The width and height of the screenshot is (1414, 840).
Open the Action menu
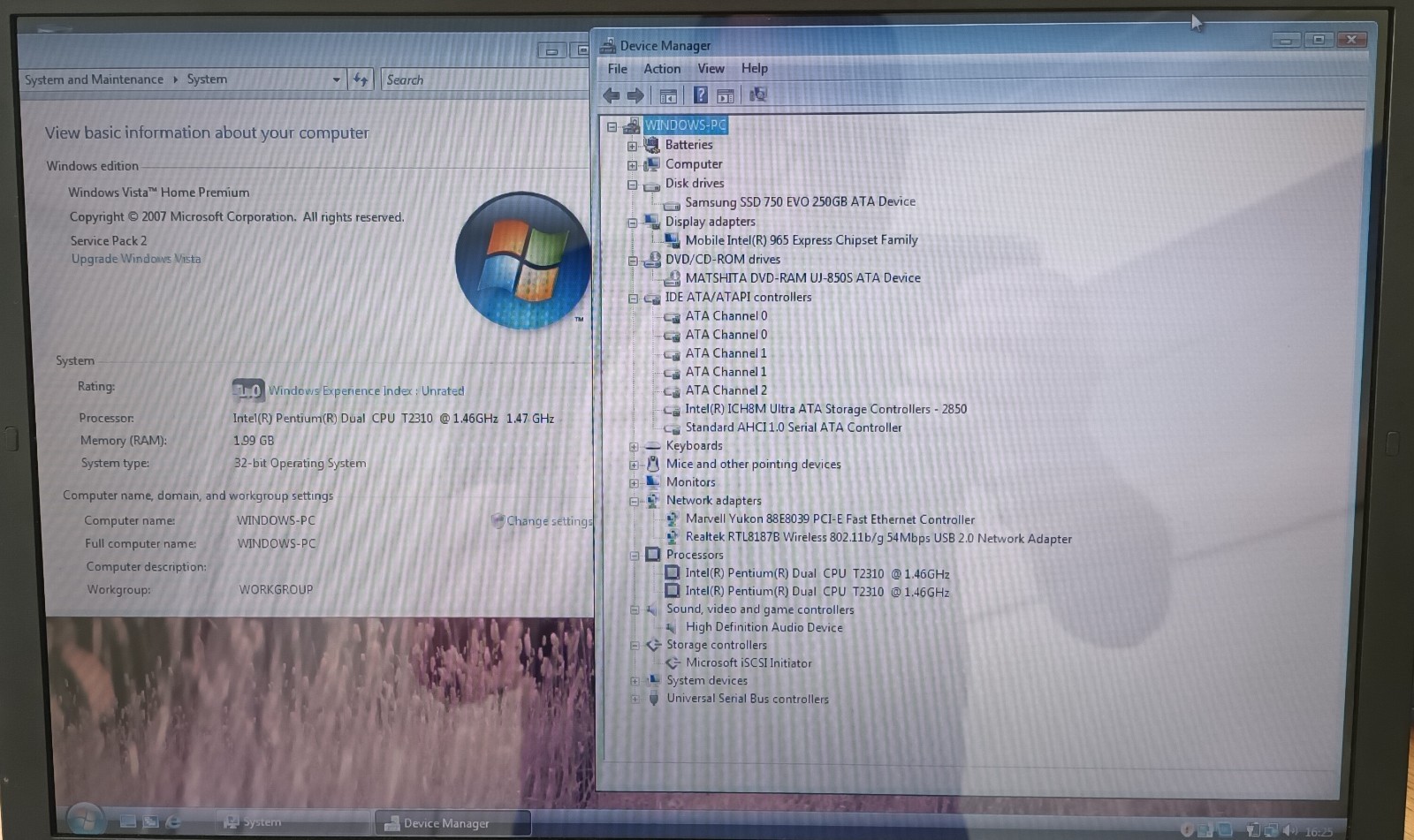pyautogui.click(x=662, y=69)
